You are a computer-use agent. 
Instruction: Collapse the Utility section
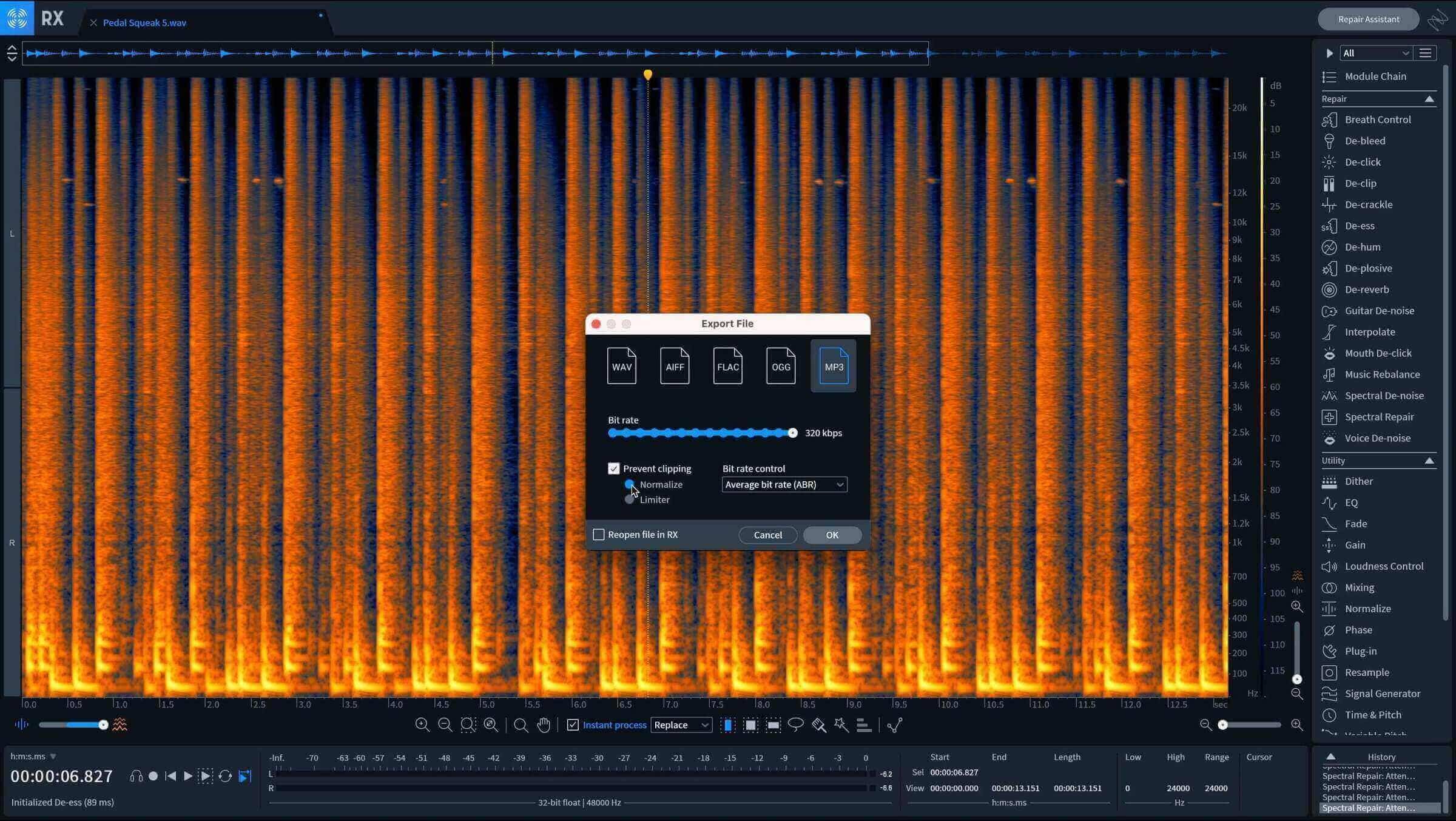[1429, 461]
